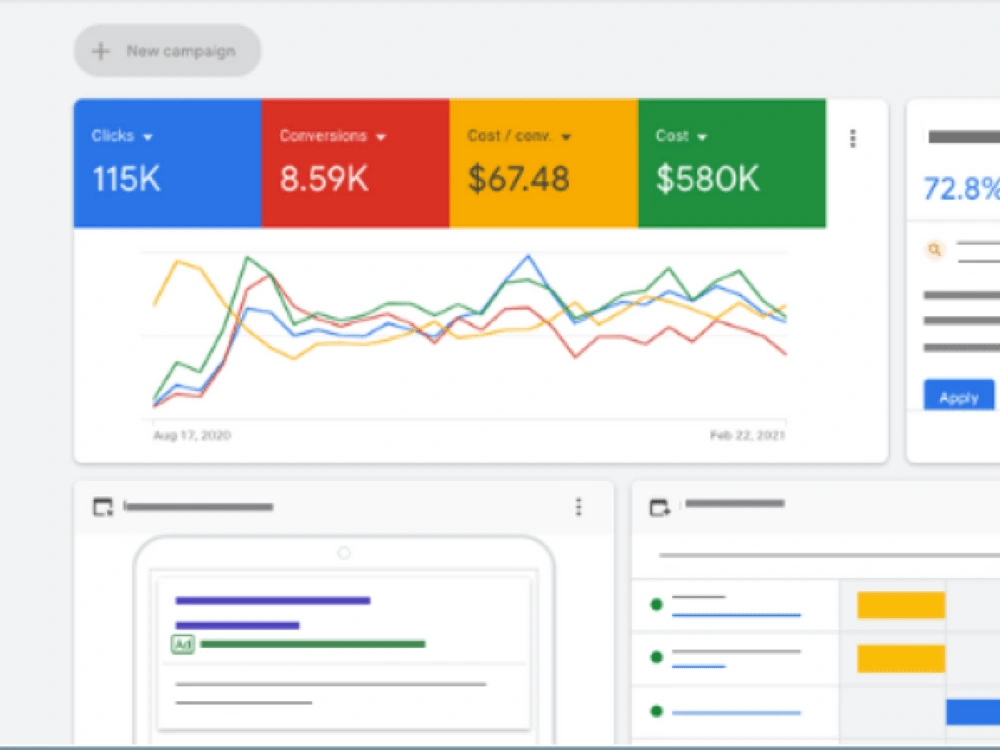Click the search magnifier icon in recommendation card
The height and width of the screenshot is (750, 1000).
(934, 249)
